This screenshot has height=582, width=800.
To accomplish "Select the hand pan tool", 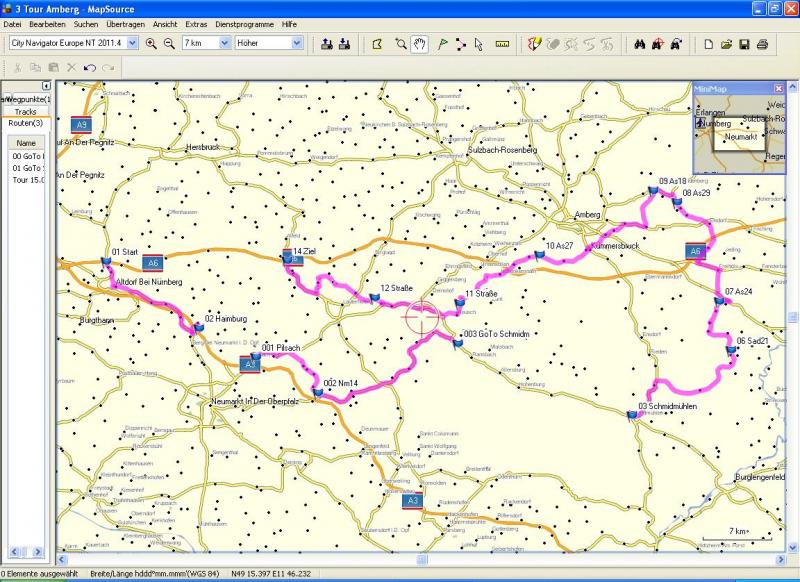I will 419,44.
